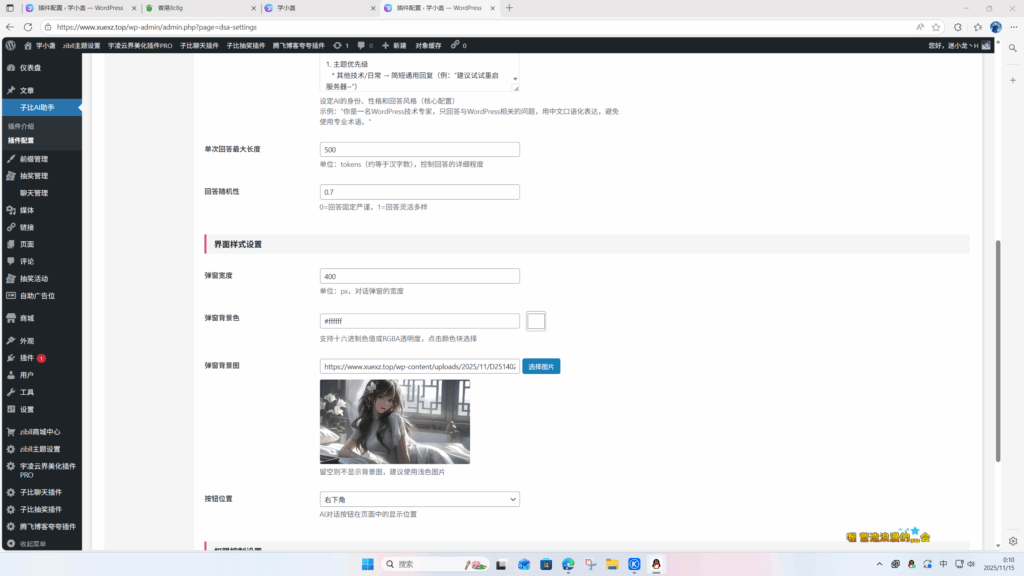The width and height of the screenshot is (1024, 576).
Task: Click the 选择图片 button
Action: pos(541,367)
